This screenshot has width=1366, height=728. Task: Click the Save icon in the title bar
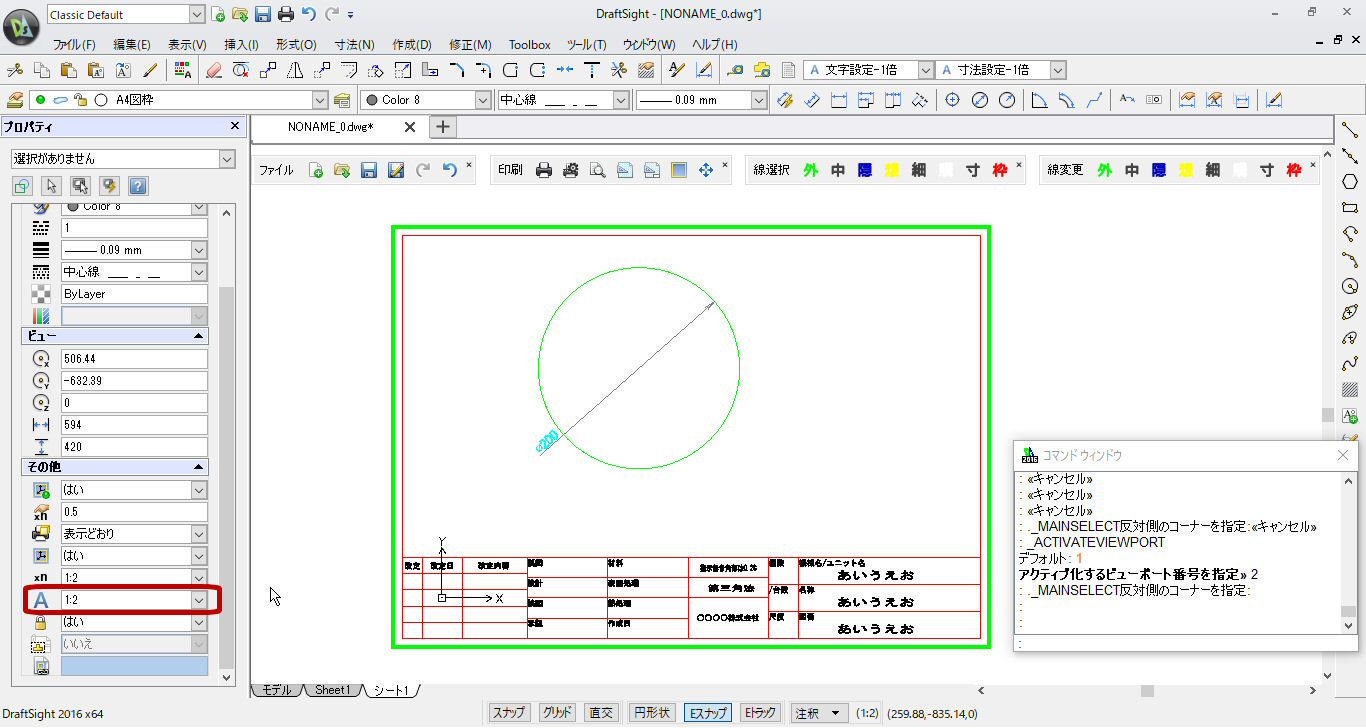263,14
